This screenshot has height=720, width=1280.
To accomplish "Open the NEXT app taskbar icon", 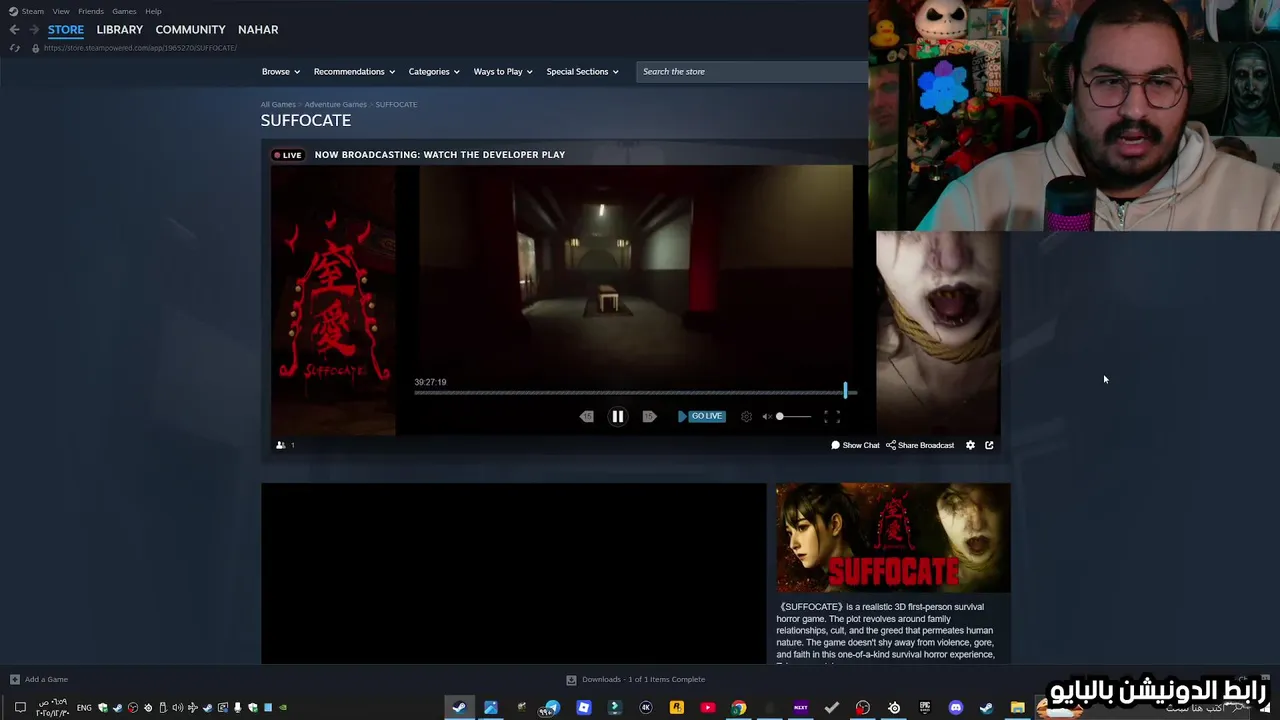I will (x=800, y=707).
